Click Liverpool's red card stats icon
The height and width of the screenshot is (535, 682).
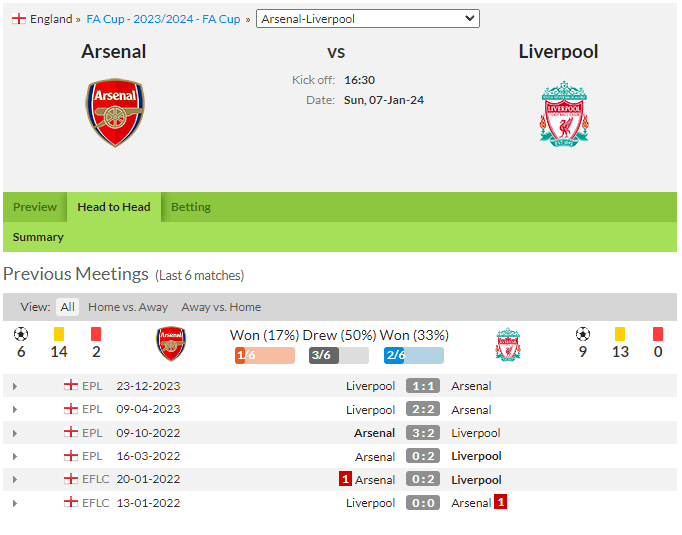tap(658, 334)
